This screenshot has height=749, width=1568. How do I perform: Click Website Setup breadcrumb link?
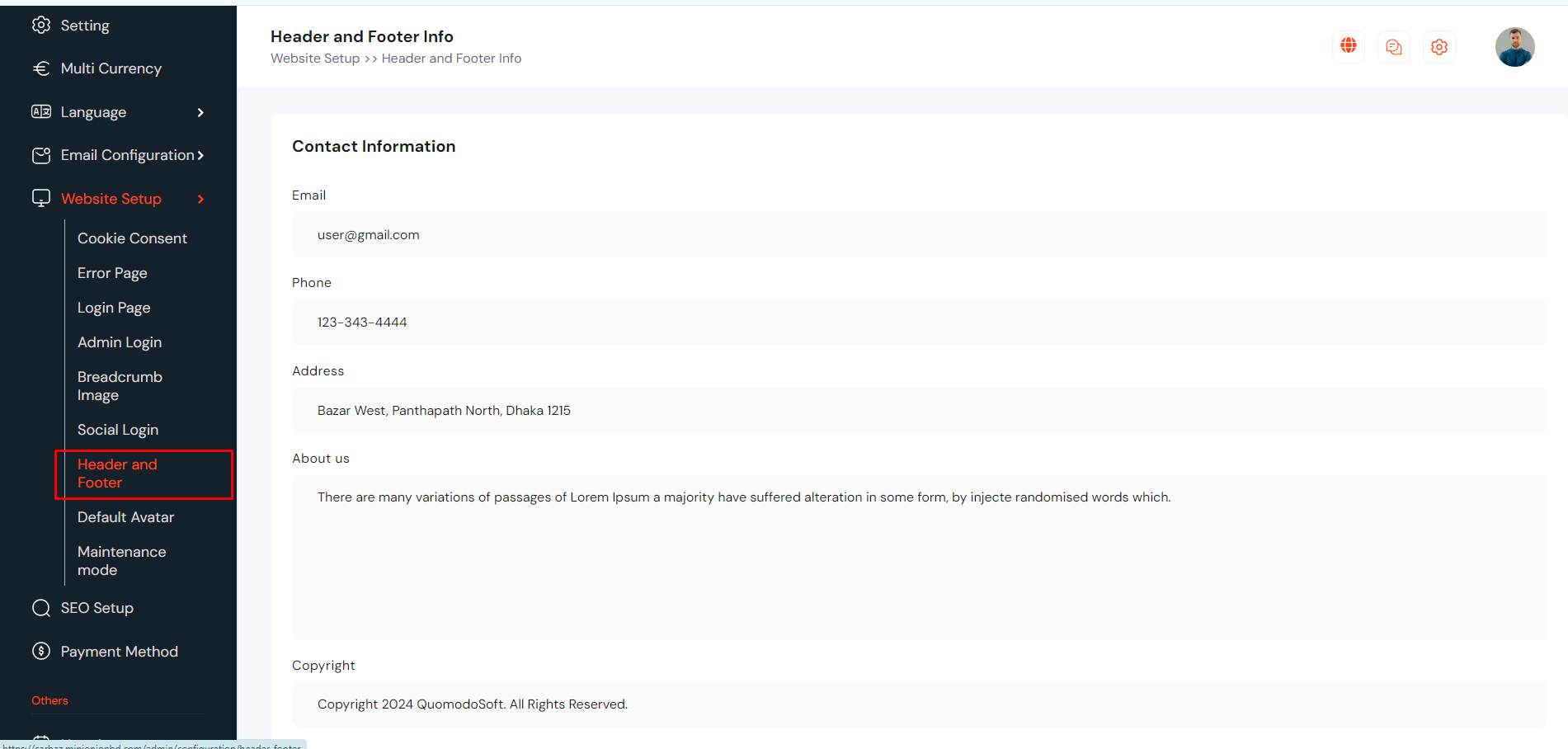315,59
